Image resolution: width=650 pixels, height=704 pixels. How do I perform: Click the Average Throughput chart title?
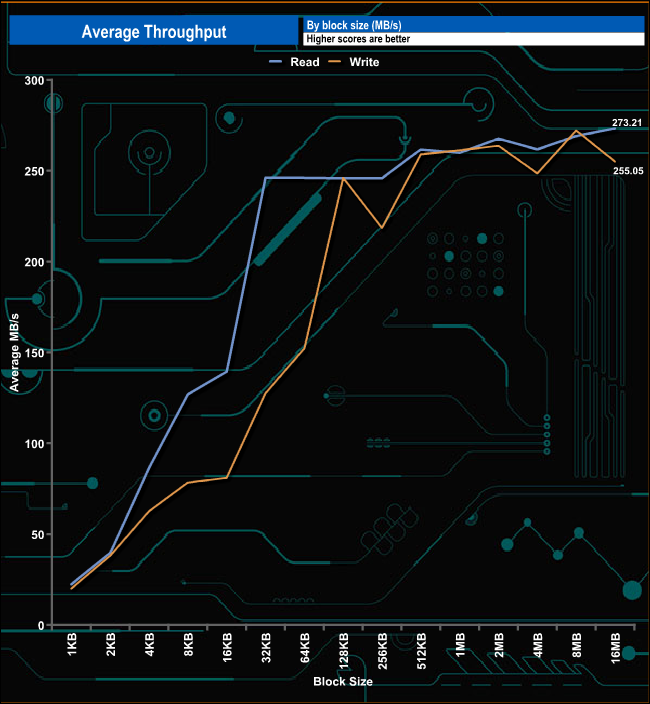pyautogui.click(x=154, y=32)
